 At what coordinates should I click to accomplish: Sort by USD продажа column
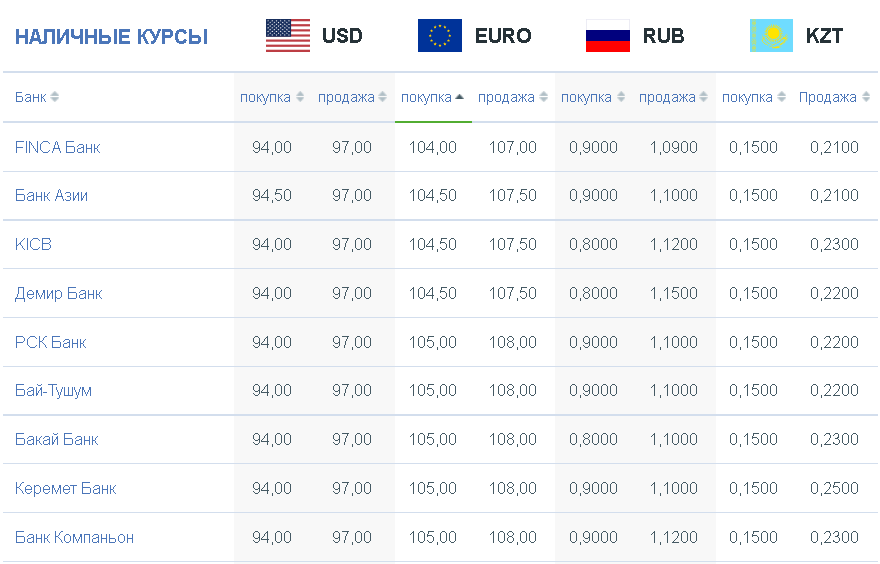click(x=352, y=97)
